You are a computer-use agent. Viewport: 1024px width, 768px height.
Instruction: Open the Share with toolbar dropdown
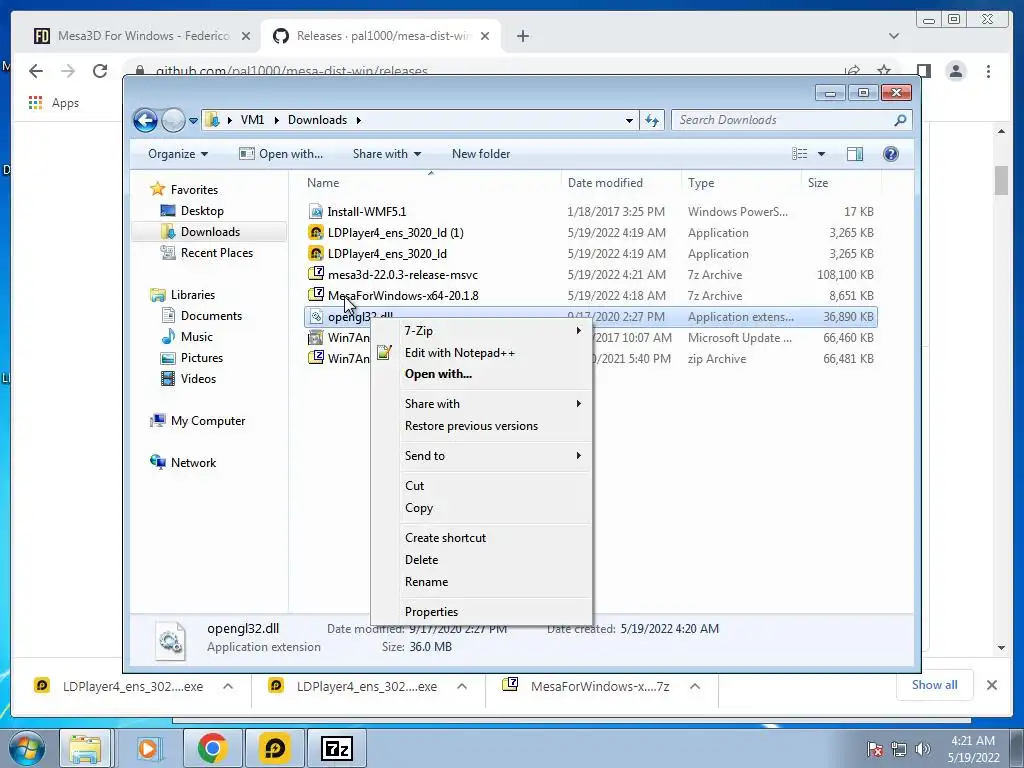point(387,153)
